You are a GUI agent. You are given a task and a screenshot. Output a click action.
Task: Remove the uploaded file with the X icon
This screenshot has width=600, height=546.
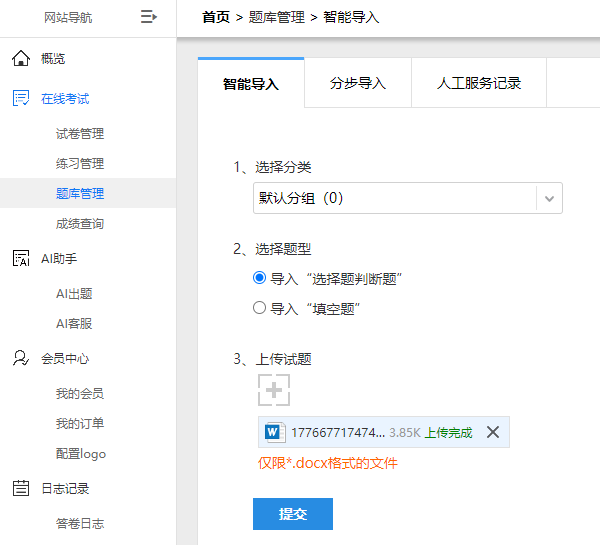pyautogui.click(x=493, y=432)
